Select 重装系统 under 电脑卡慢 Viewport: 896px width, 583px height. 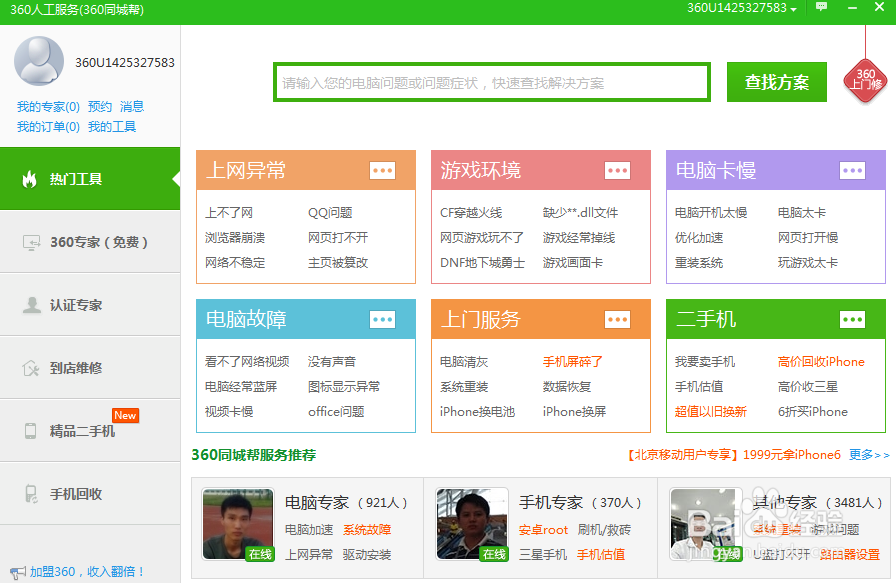pyautogui.click(x=699, y=263)
